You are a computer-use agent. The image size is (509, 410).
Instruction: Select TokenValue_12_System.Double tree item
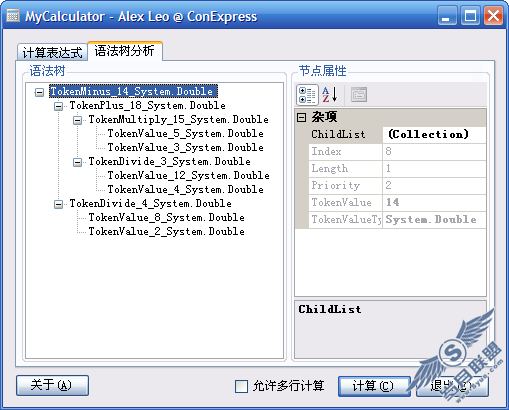(188, 176)
